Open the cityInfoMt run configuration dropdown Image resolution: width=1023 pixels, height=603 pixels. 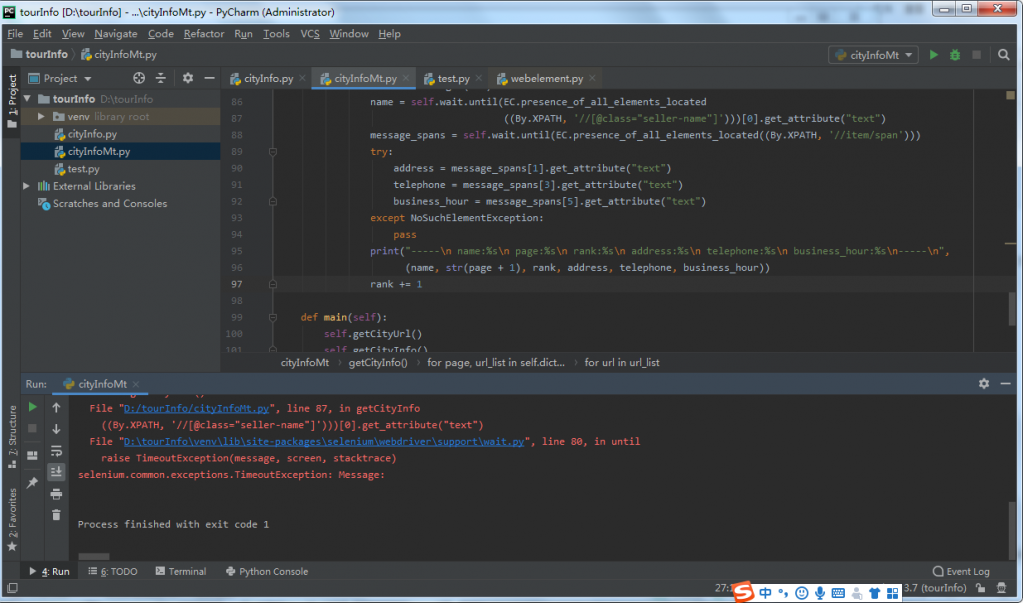(x=874, y=55)
